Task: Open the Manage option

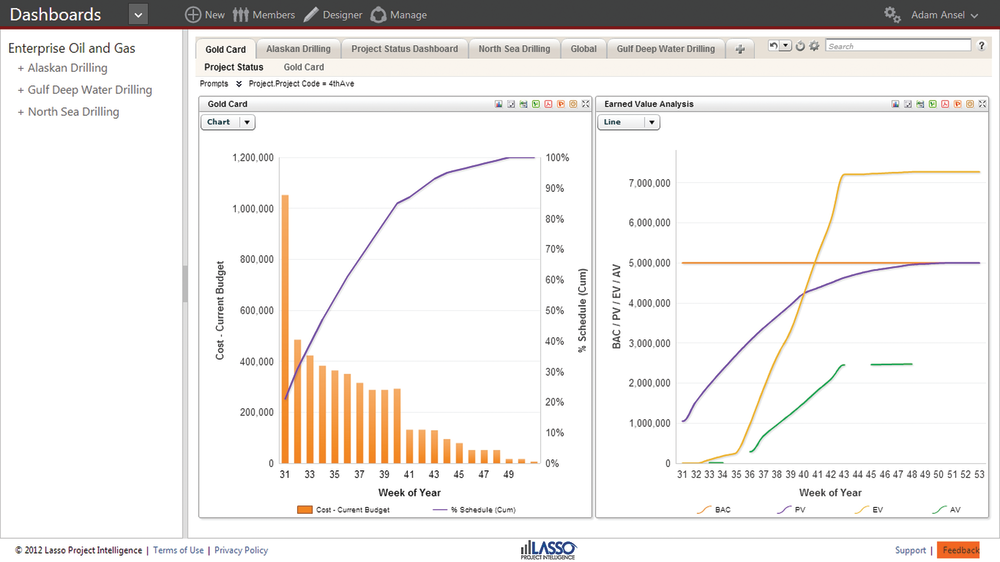Action: 399,15
